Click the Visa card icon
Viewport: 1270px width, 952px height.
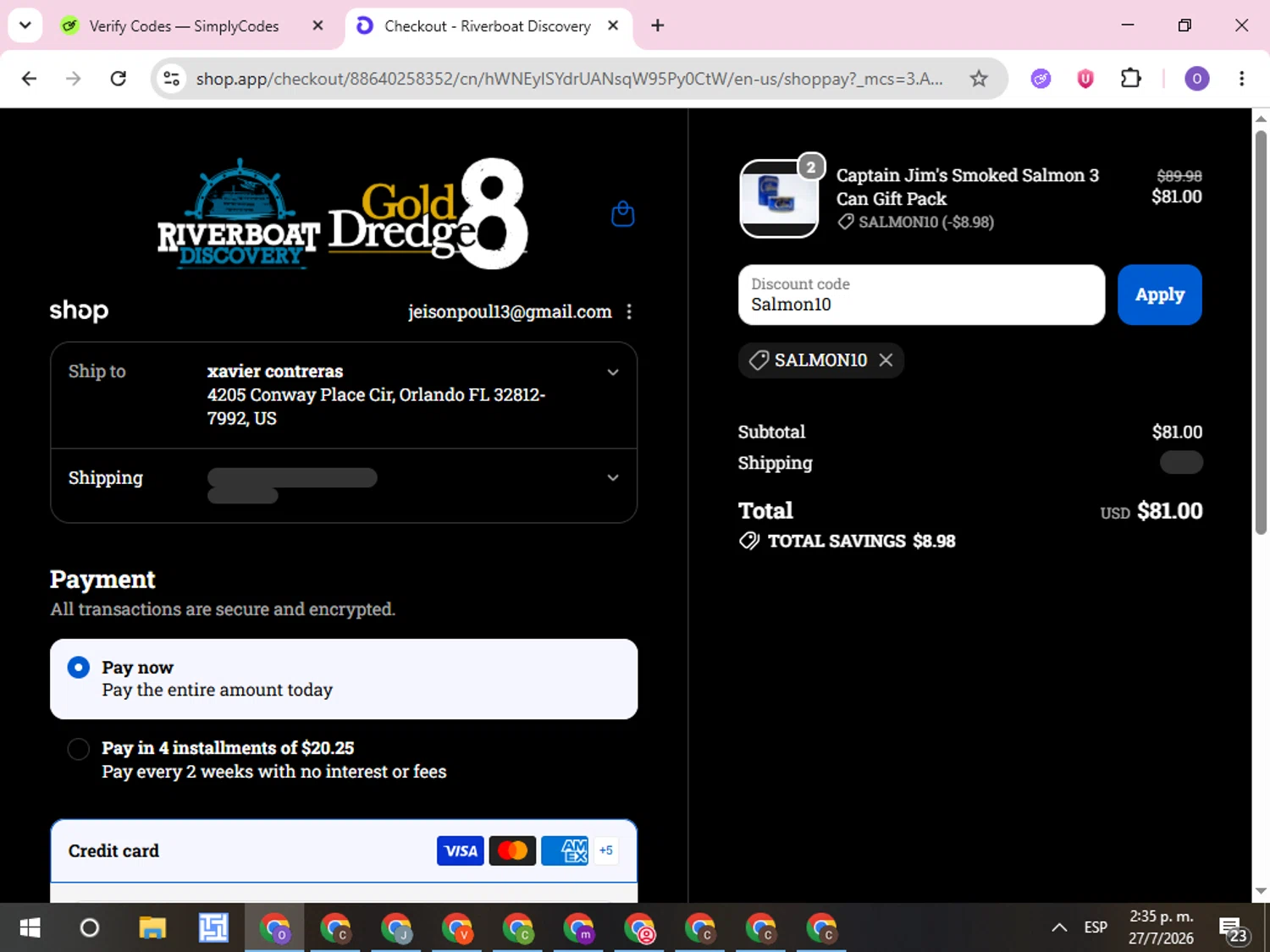(461, 850)
